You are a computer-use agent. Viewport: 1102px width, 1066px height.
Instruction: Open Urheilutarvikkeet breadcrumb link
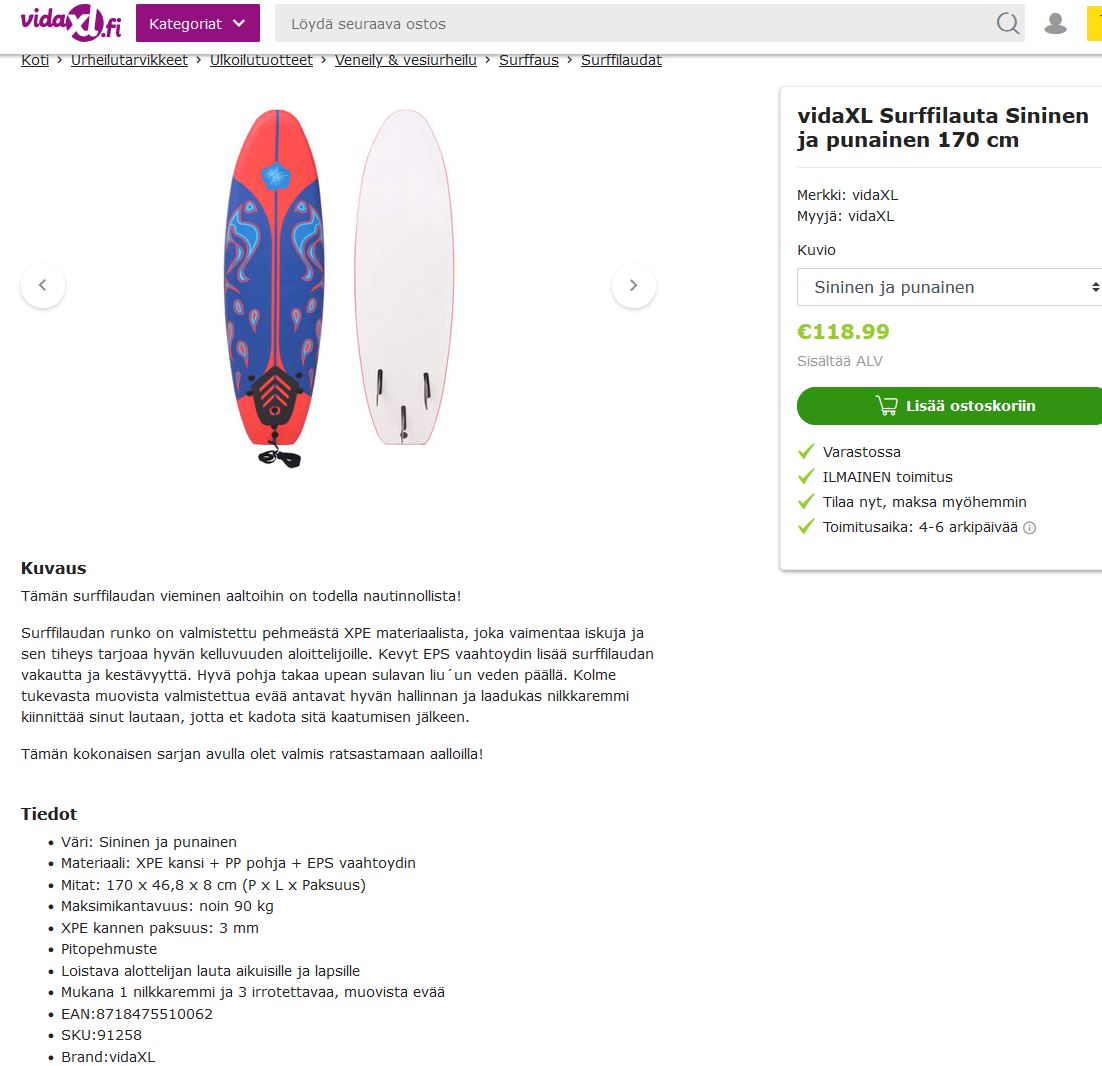pos(129,60)
